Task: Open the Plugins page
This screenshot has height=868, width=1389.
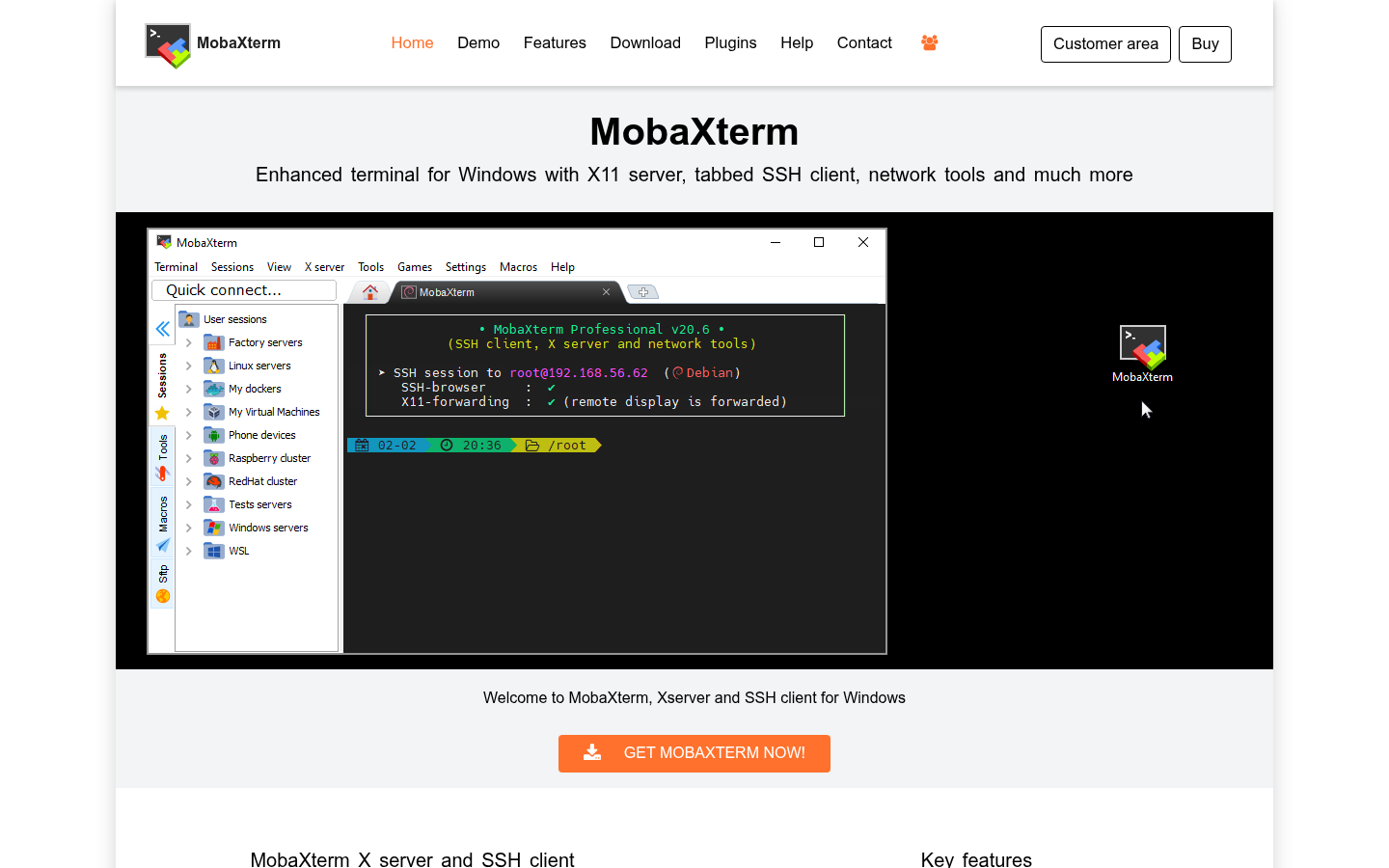Action: 730,42
